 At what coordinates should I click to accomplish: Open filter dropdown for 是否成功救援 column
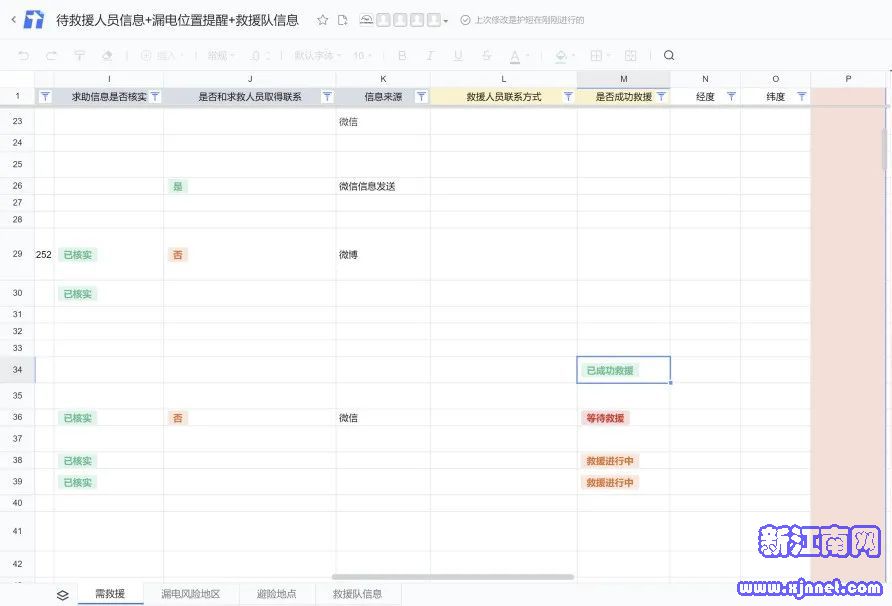coord(660,97)
